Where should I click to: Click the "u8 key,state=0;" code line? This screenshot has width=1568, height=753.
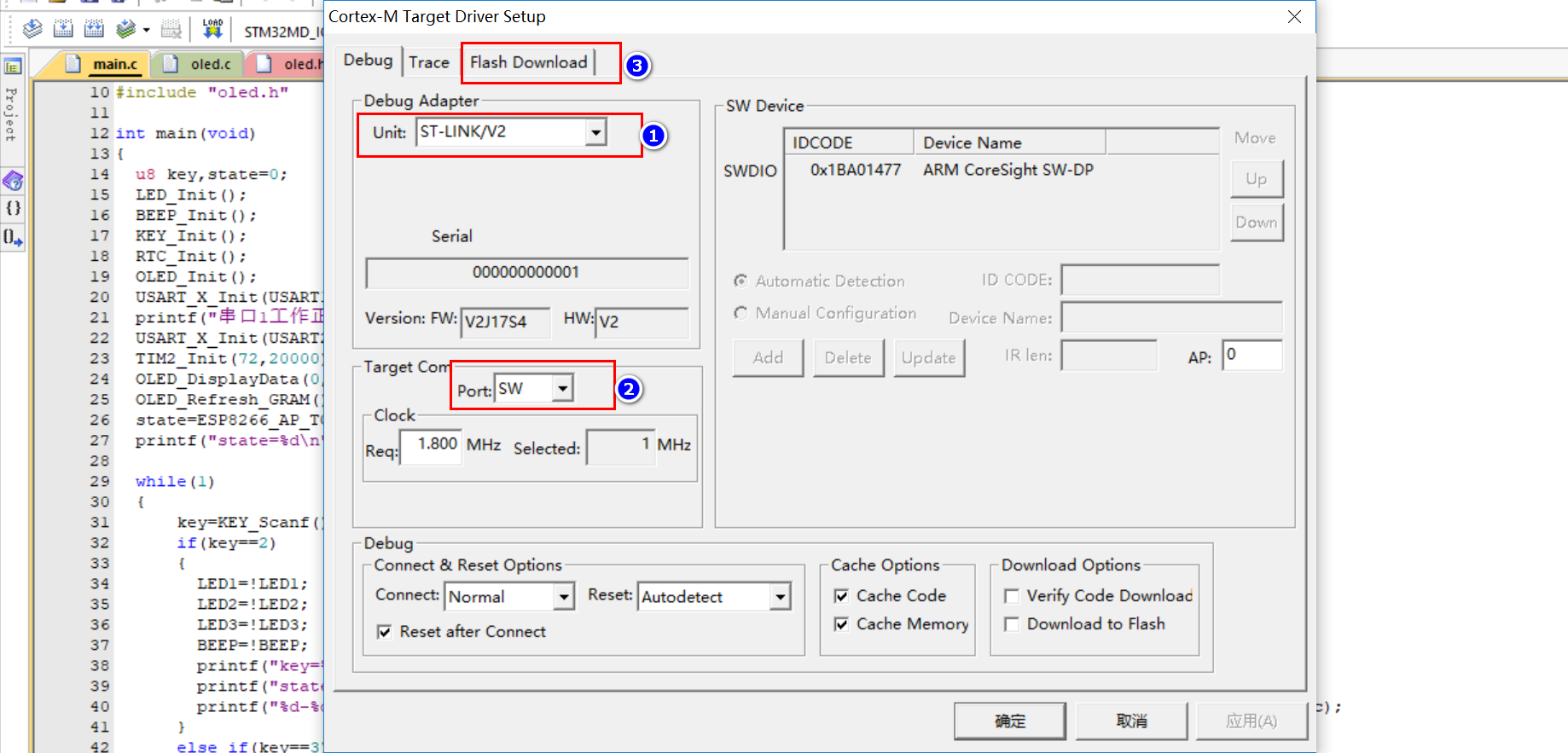pos(212,175)
